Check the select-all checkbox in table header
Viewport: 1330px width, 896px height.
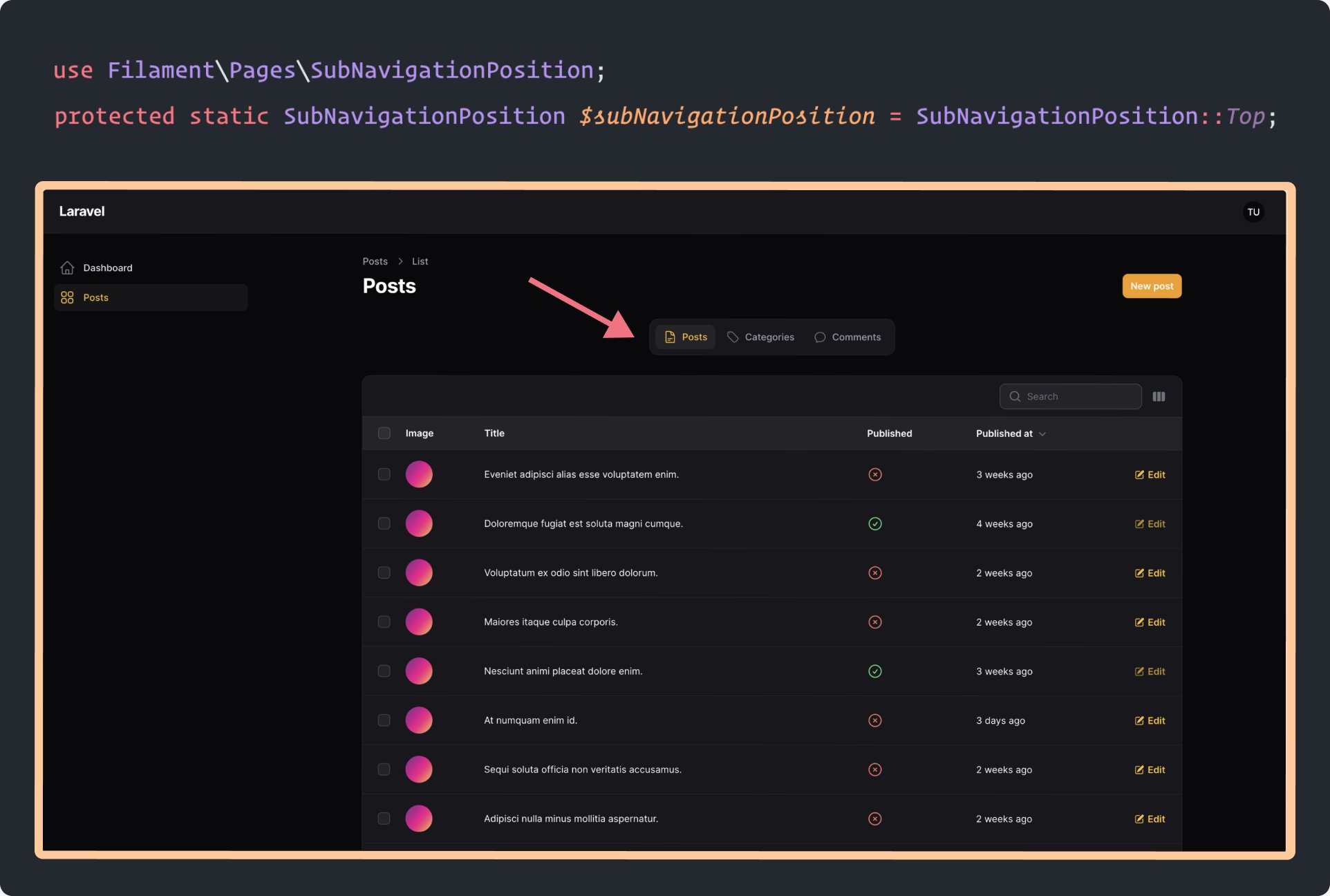tap(384, 433)
